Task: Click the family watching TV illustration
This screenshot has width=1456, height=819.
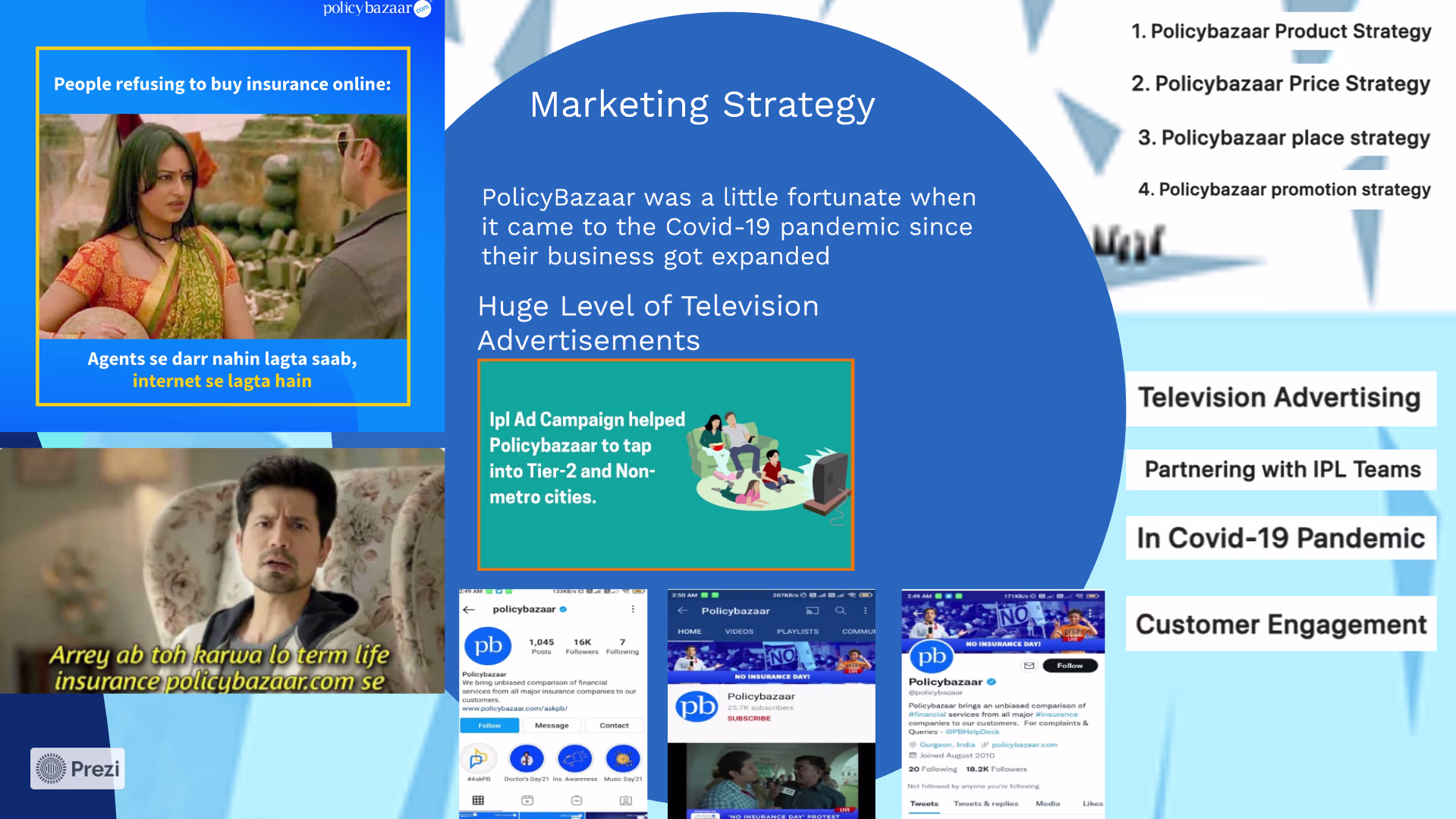Action: [768, 469]
